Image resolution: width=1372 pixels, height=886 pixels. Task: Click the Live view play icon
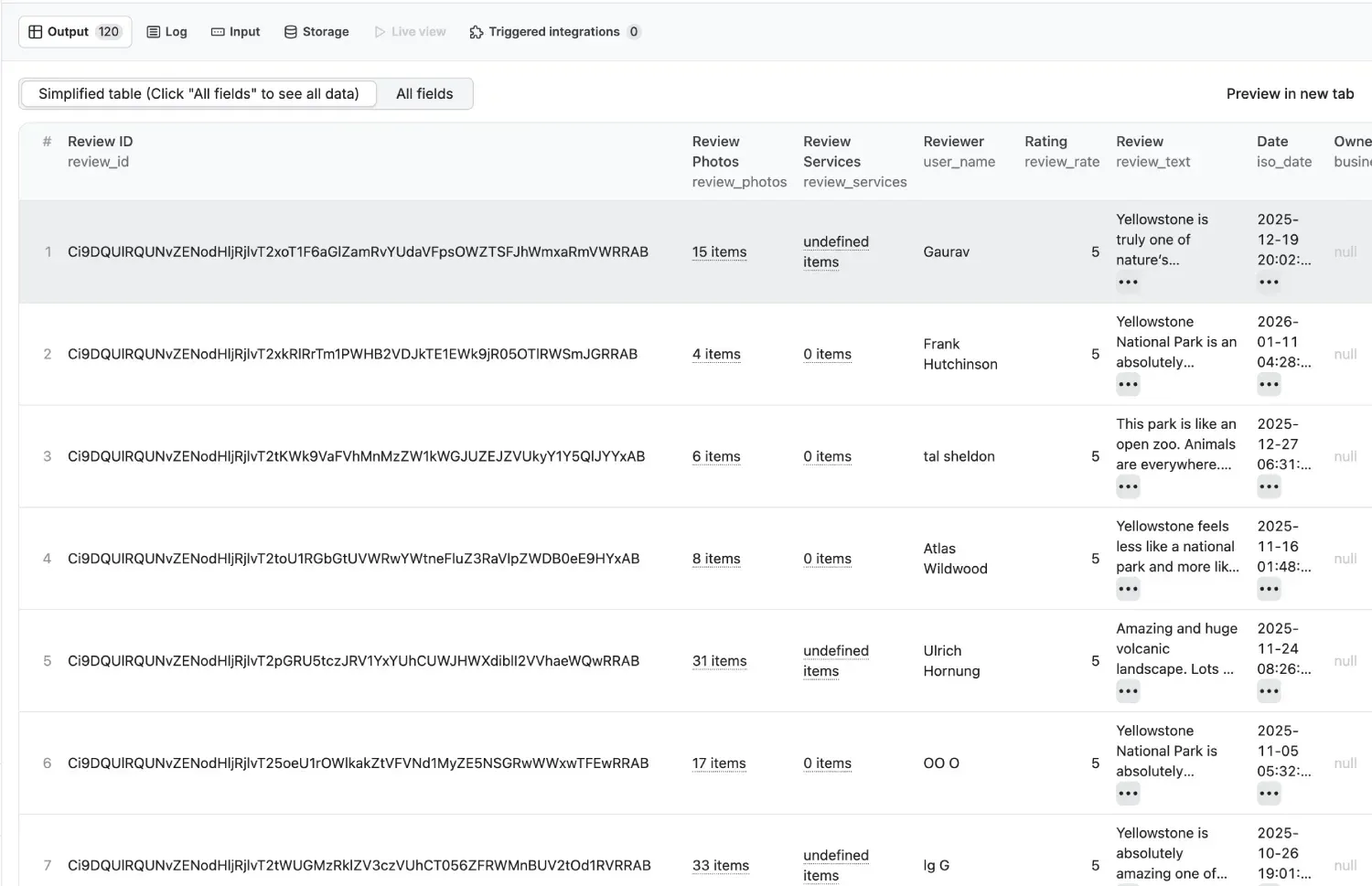click(x=380, y=32)
